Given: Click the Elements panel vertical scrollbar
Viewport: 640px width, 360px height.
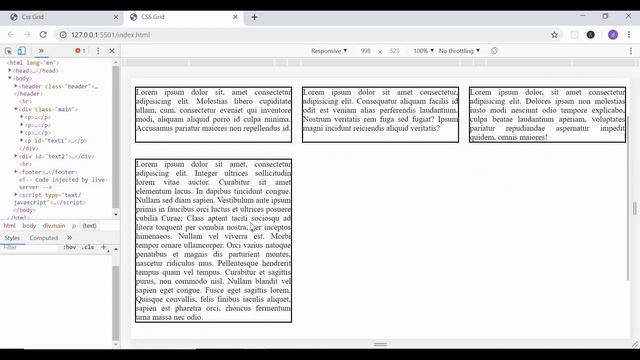Looking at the screenshot, I should (x=116, y=137).
